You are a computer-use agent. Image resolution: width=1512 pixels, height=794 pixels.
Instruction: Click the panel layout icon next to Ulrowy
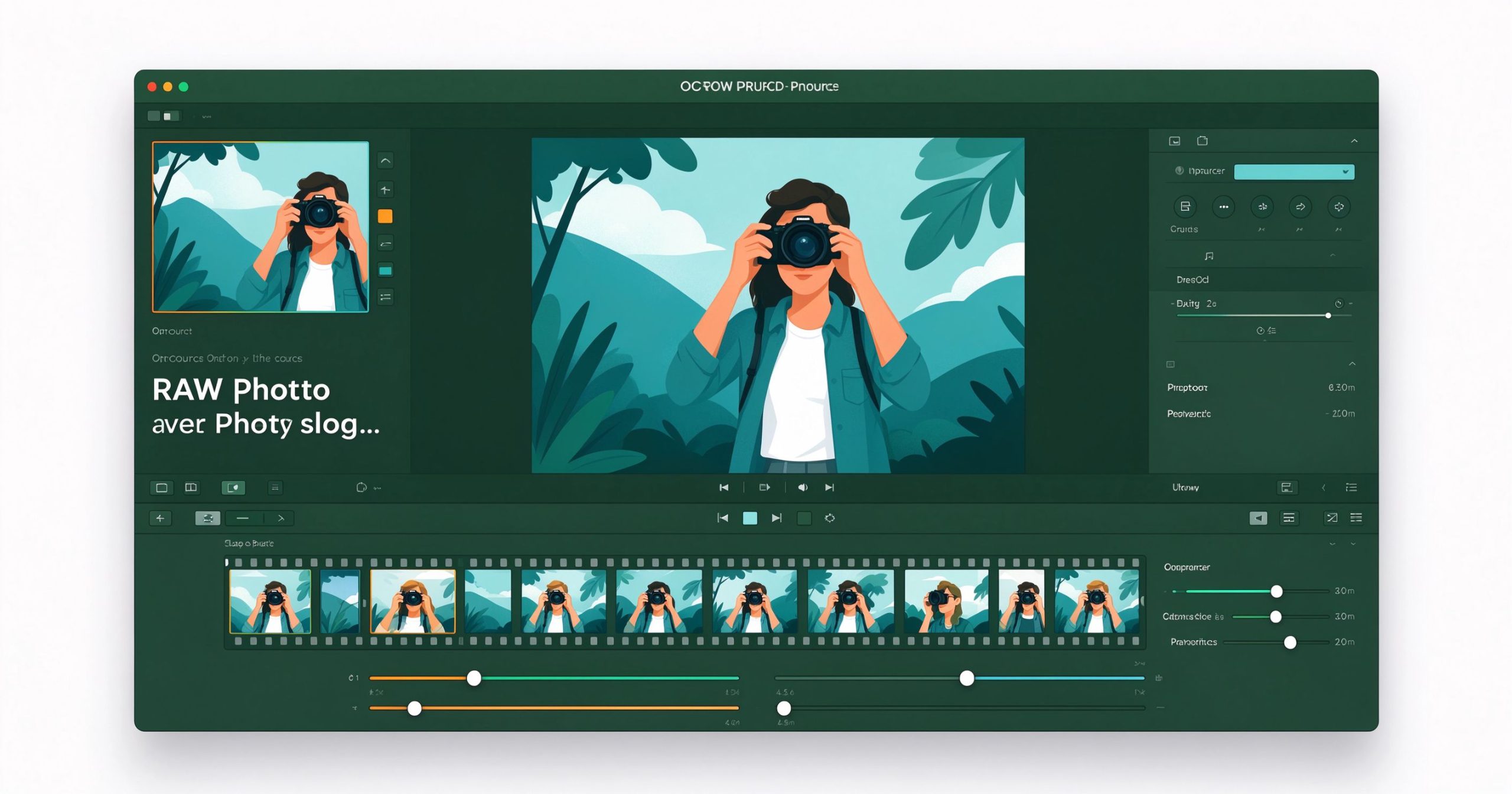(1286, 487)
